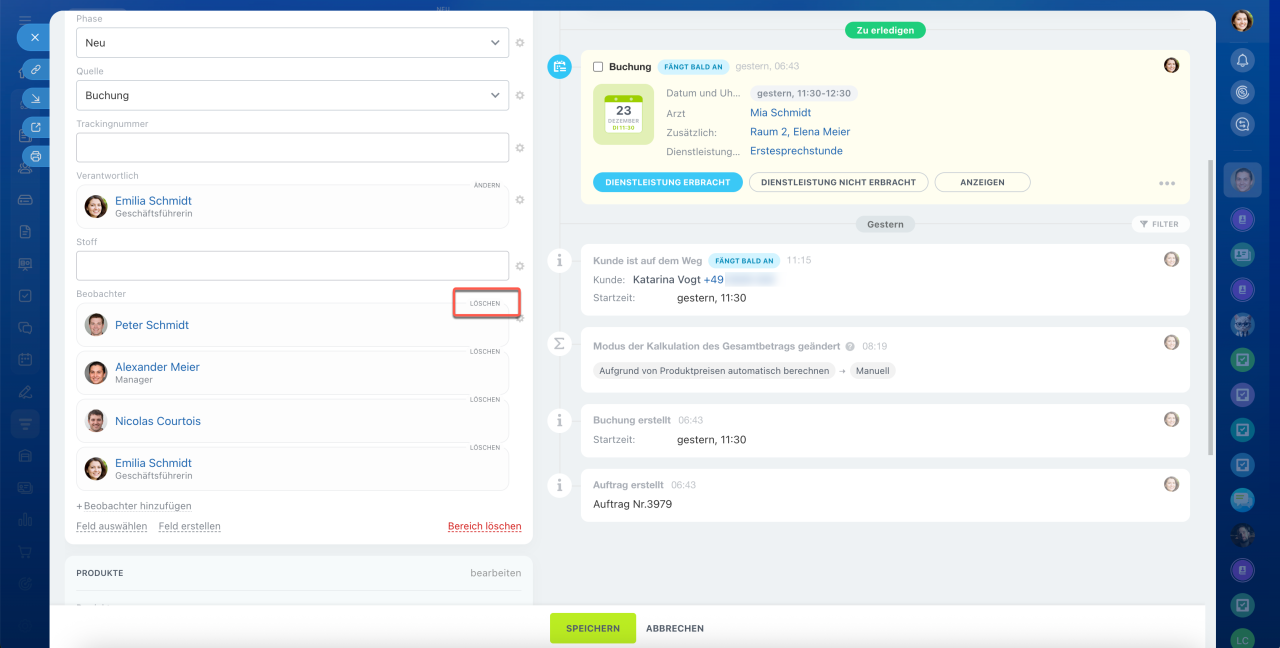Screen dimensions: 1280x648
Task: Open CRM funnel icon in left sidebar
Action: 25,424
